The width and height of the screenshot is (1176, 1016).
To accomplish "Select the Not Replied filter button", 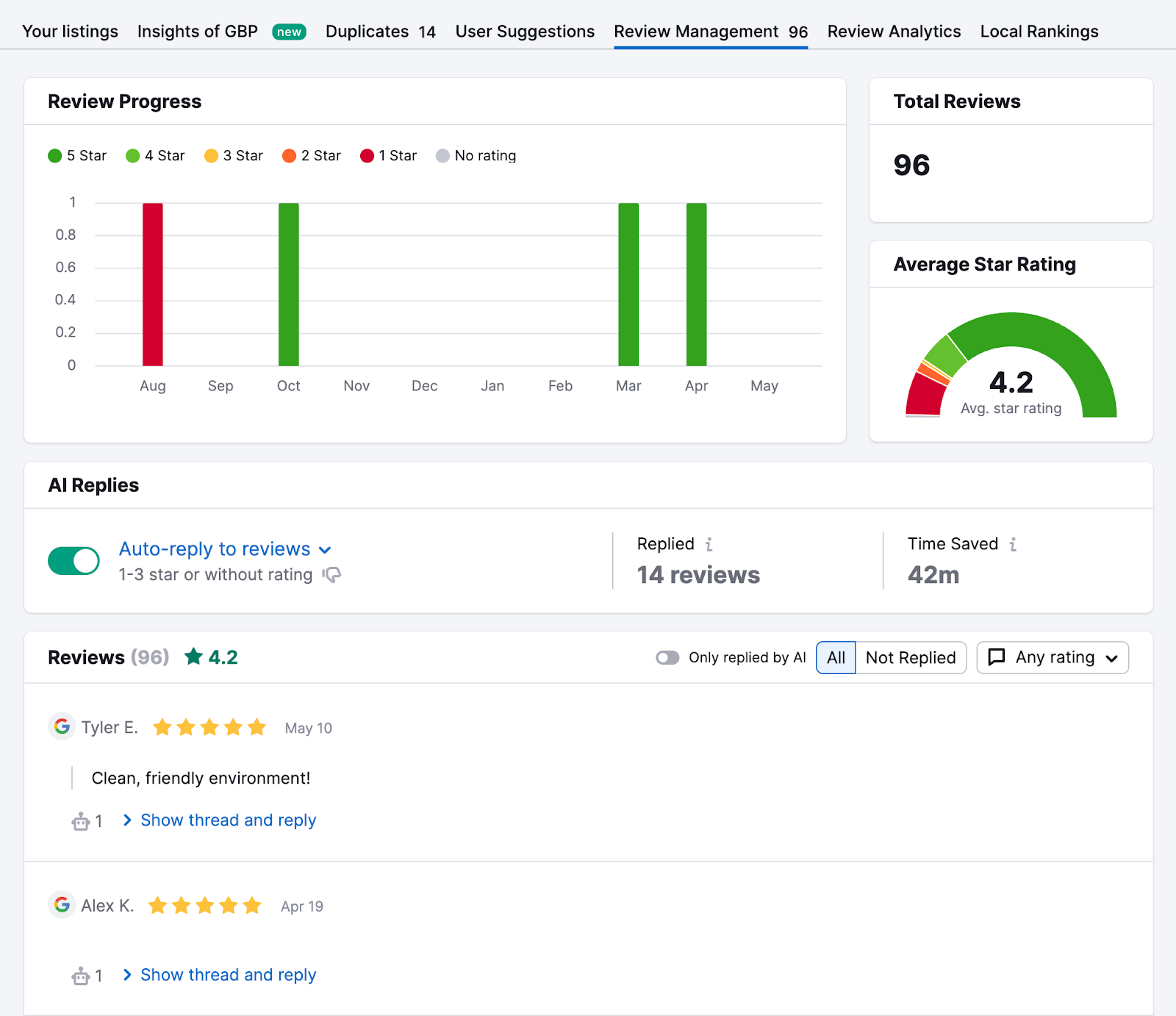I will 911,657.
